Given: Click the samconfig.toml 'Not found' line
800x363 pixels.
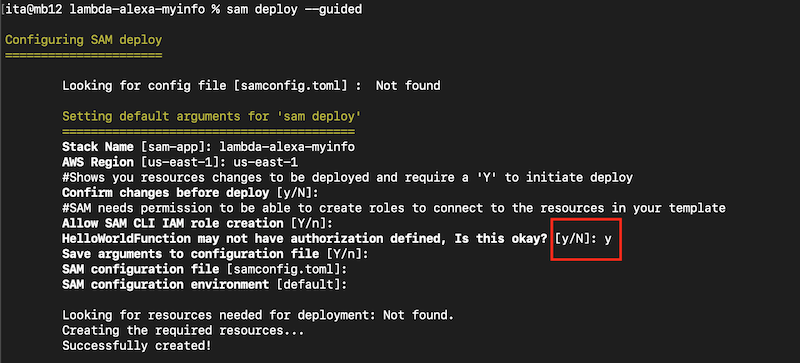Looking at the screenshot, I should [251, 85].
